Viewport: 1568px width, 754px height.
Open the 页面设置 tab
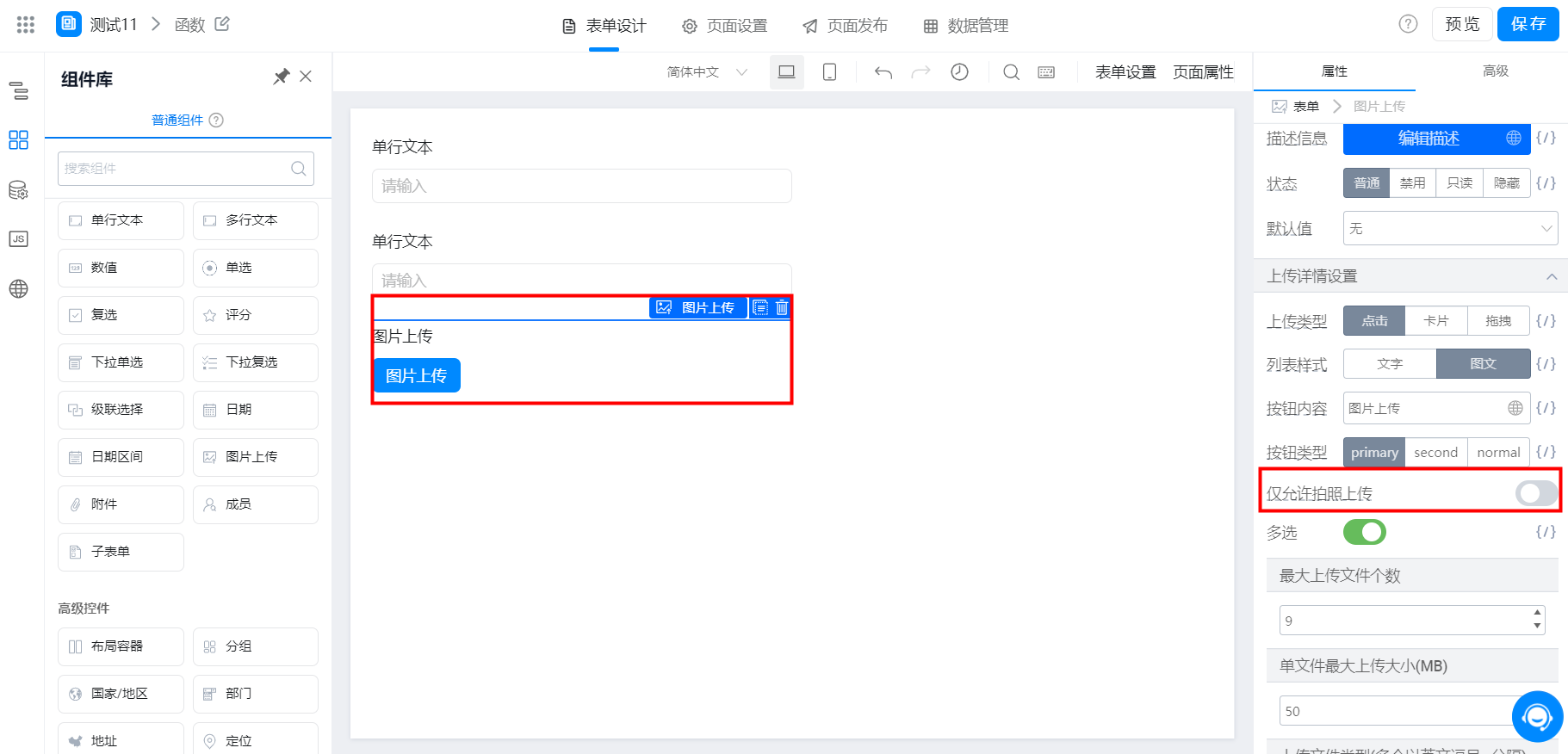724,26
